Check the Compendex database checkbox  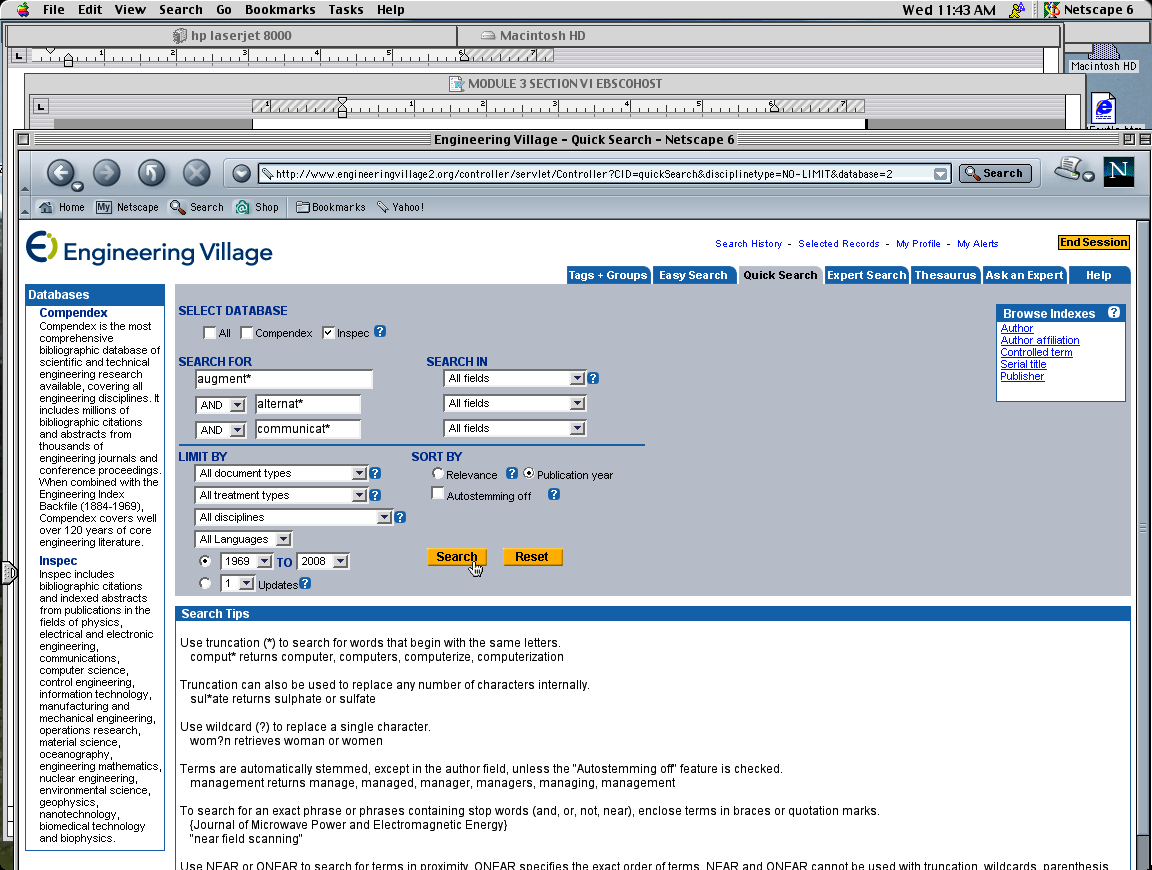(x=247, y=333)
